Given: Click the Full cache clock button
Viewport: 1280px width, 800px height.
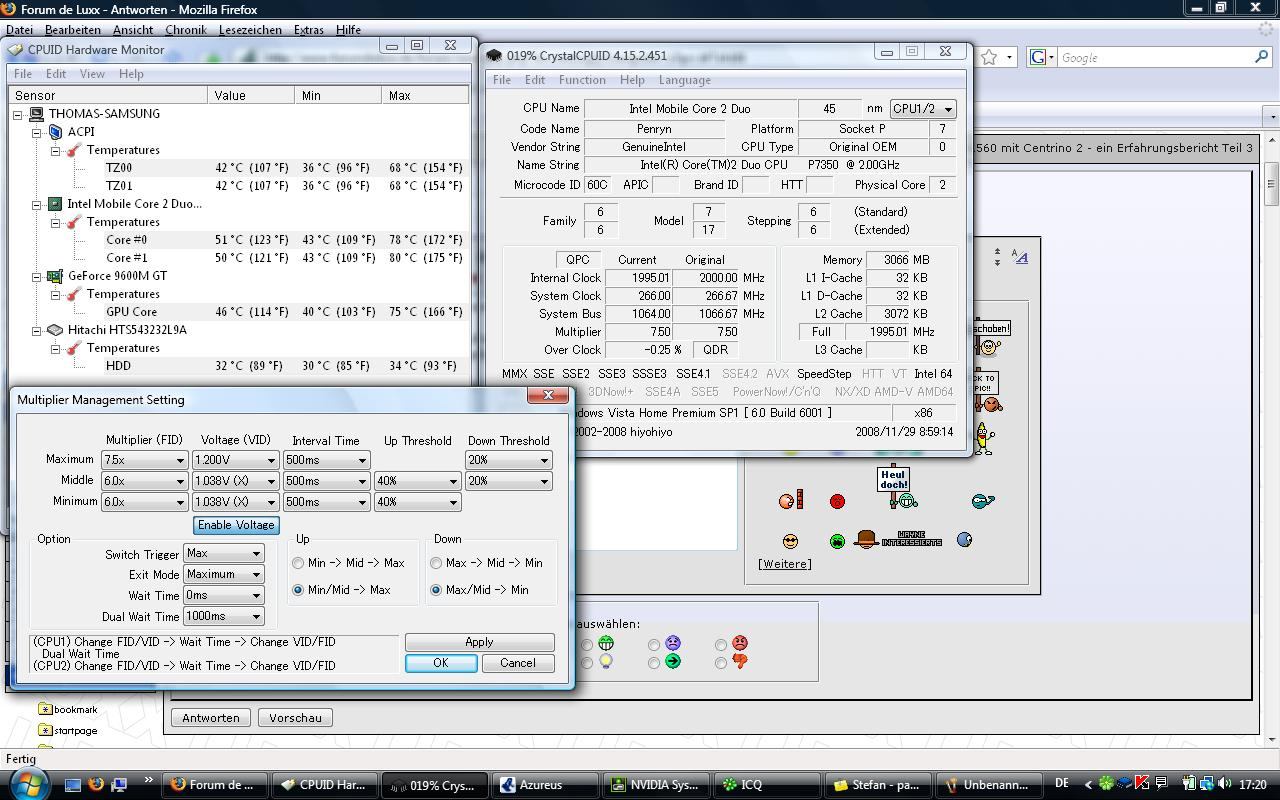Looking at the screenshot, I should [x=821, y=332].
